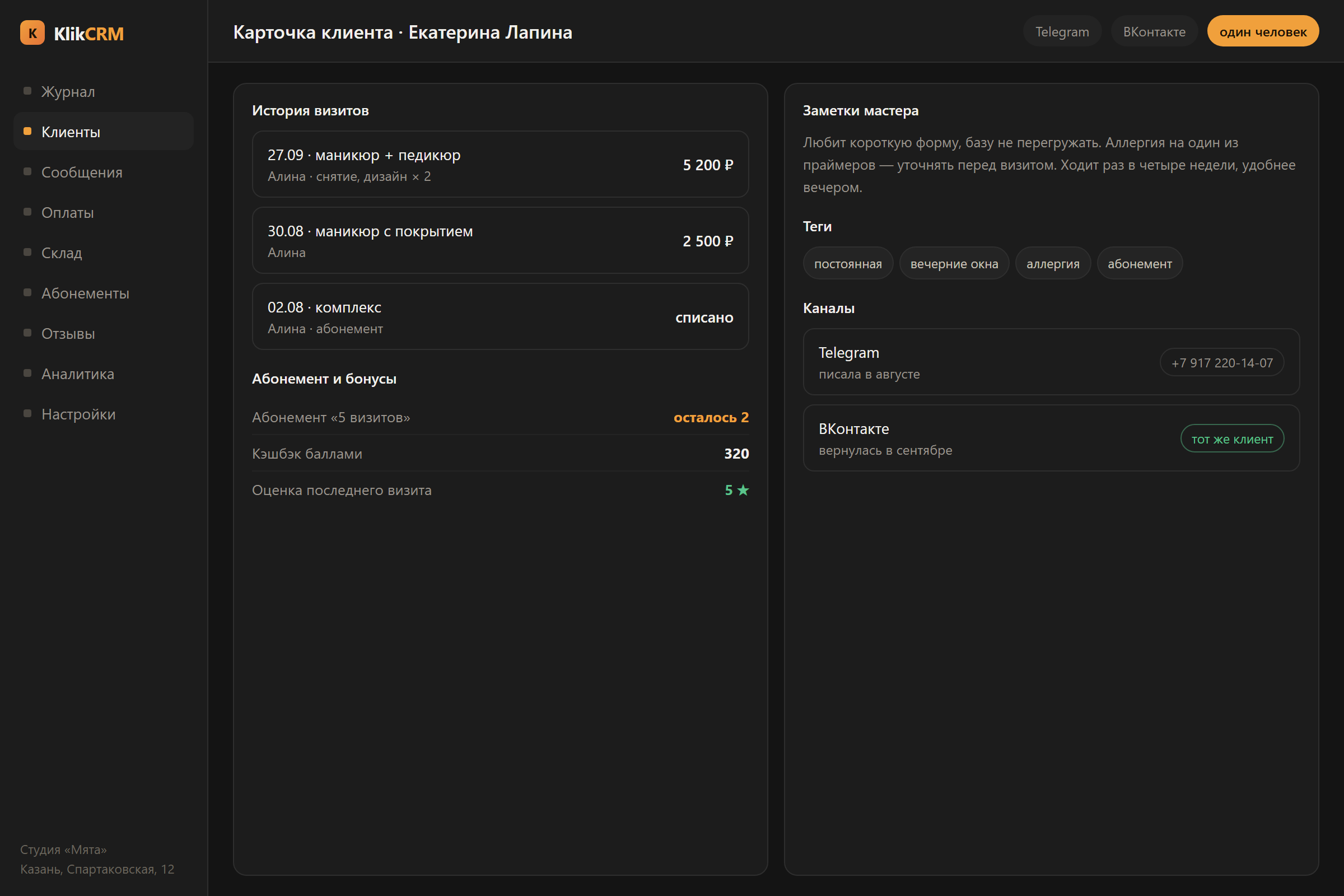
Task: Click the осталось 2 value
Action: pyautogui.click(x=711, y=418)
